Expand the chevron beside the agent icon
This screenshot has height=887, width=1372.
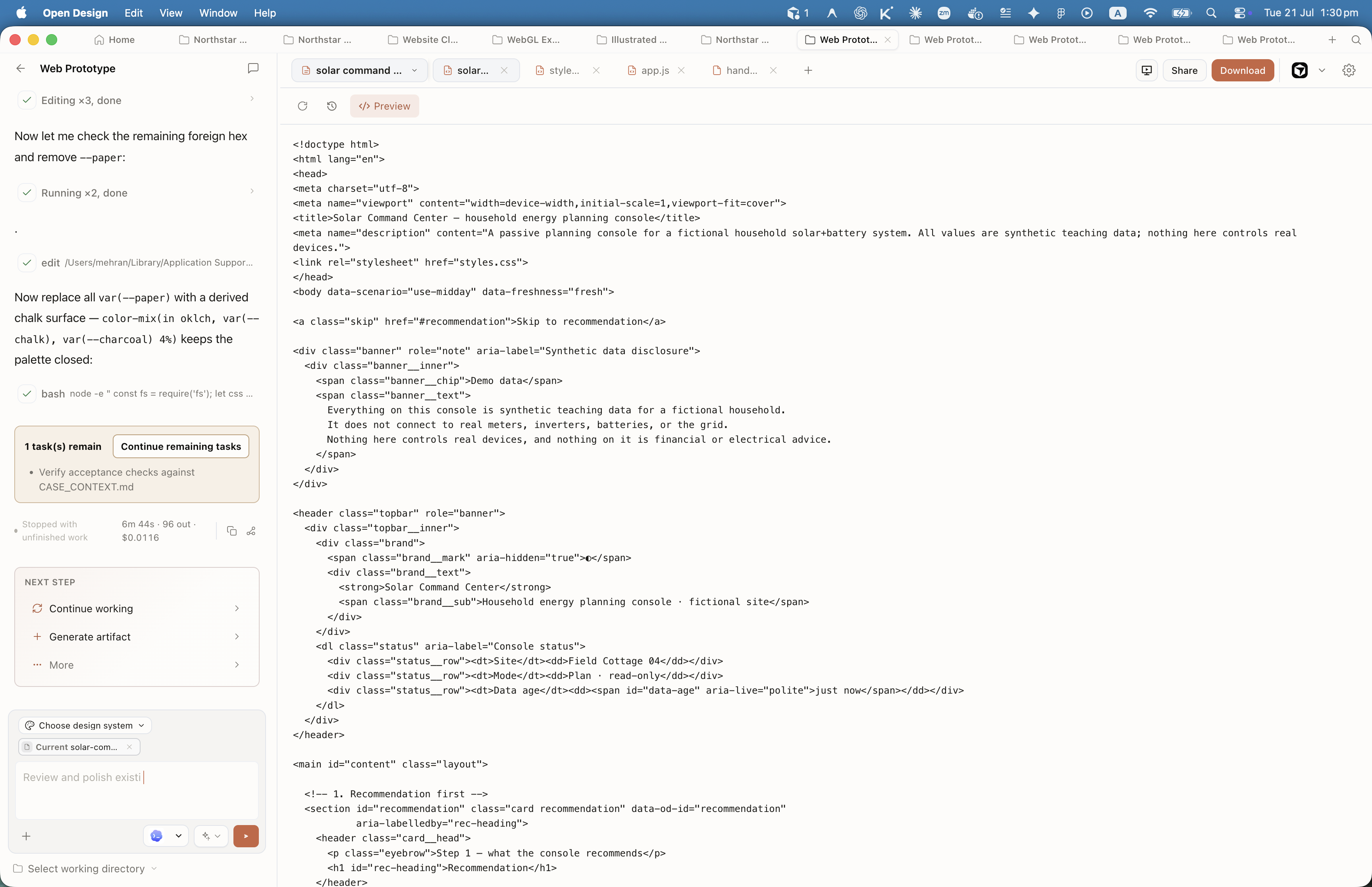1322,70
